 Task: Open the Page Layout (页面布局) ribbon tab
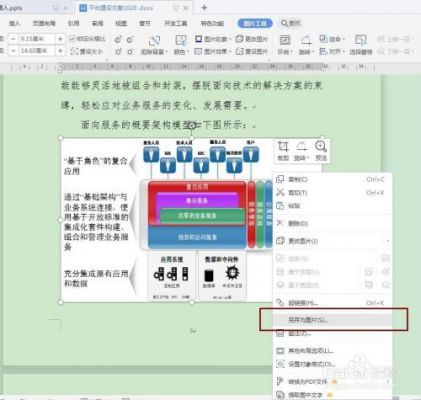[x=44, y=23]
